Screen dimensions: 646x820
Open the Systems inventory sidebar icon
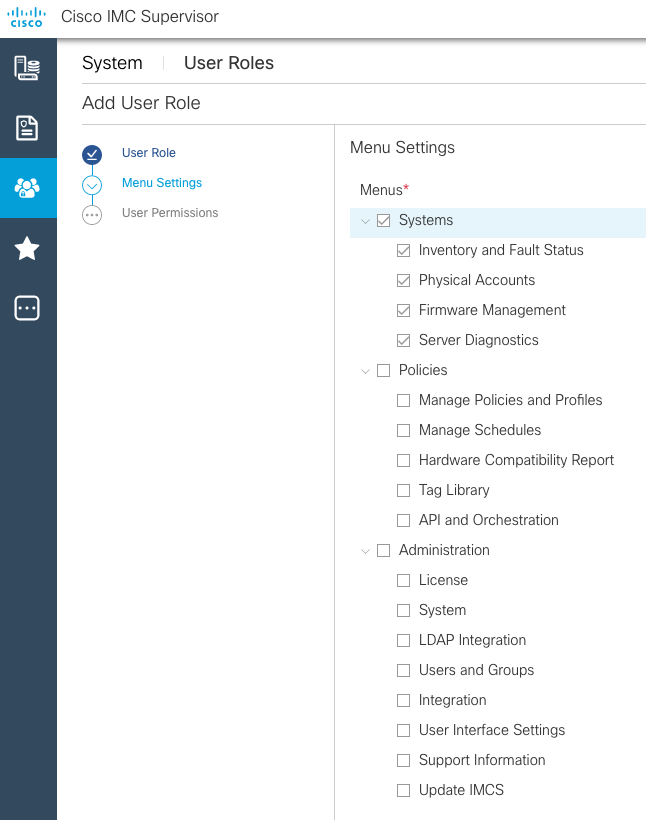27,66
